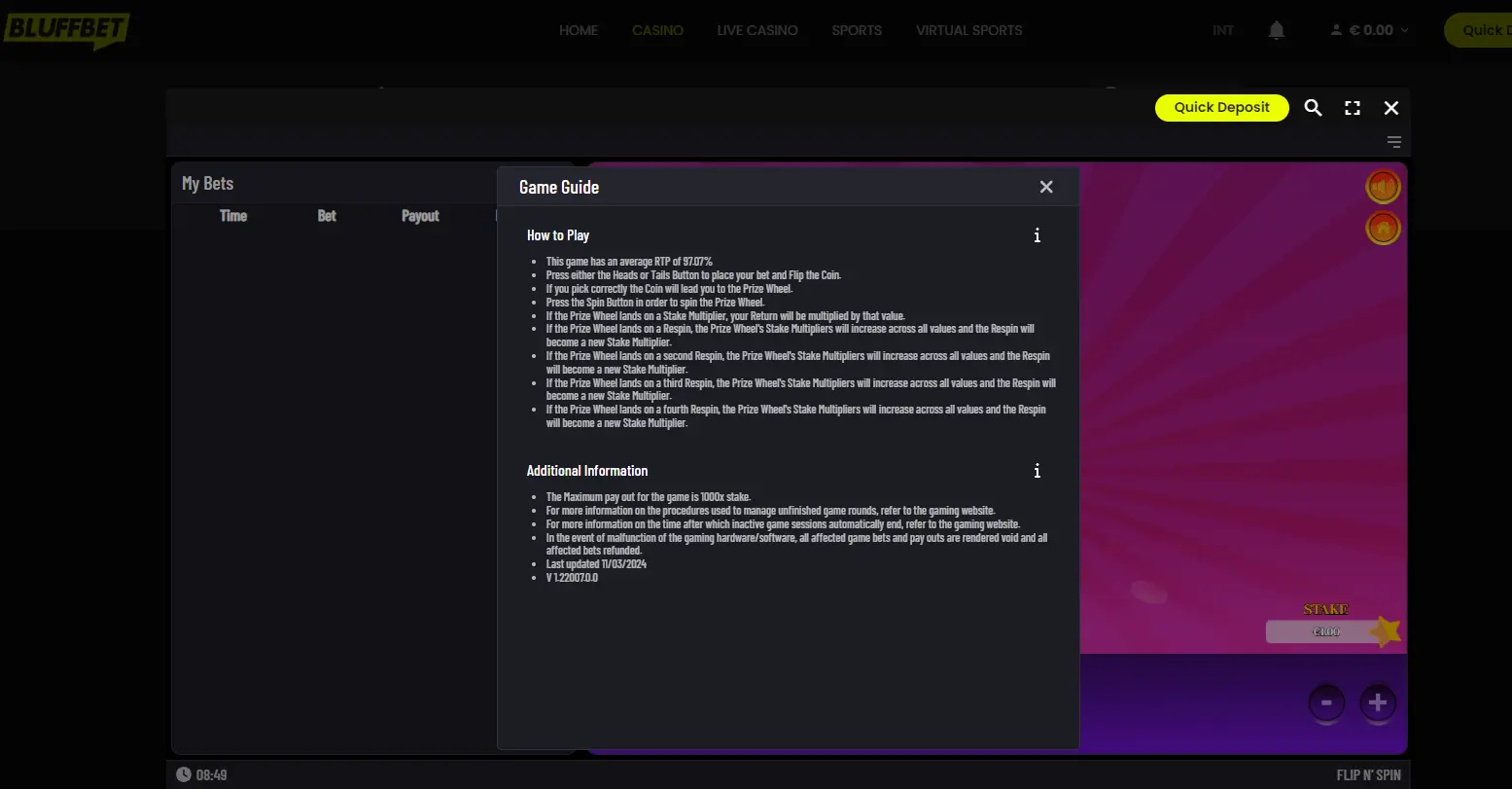The width and height of the screenshot is (1512, 789).
Task: Click the clock icon in status bar
Action: [x=184, y=774]
